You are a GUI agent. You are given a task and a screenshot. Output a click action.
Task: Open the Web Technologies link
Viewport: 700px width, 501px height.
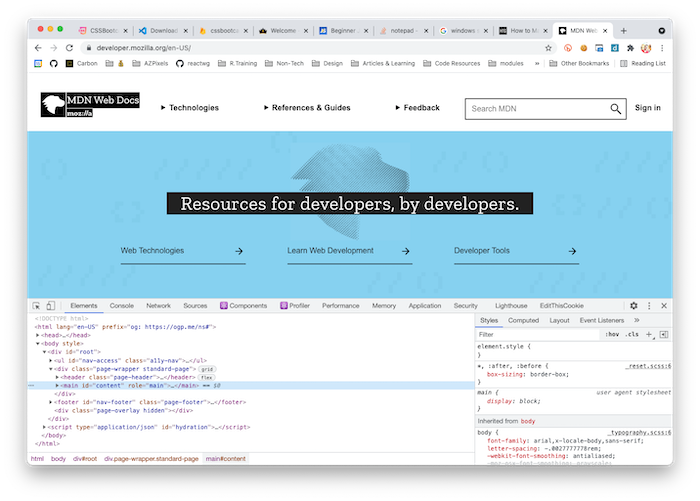tap(152, 250)
